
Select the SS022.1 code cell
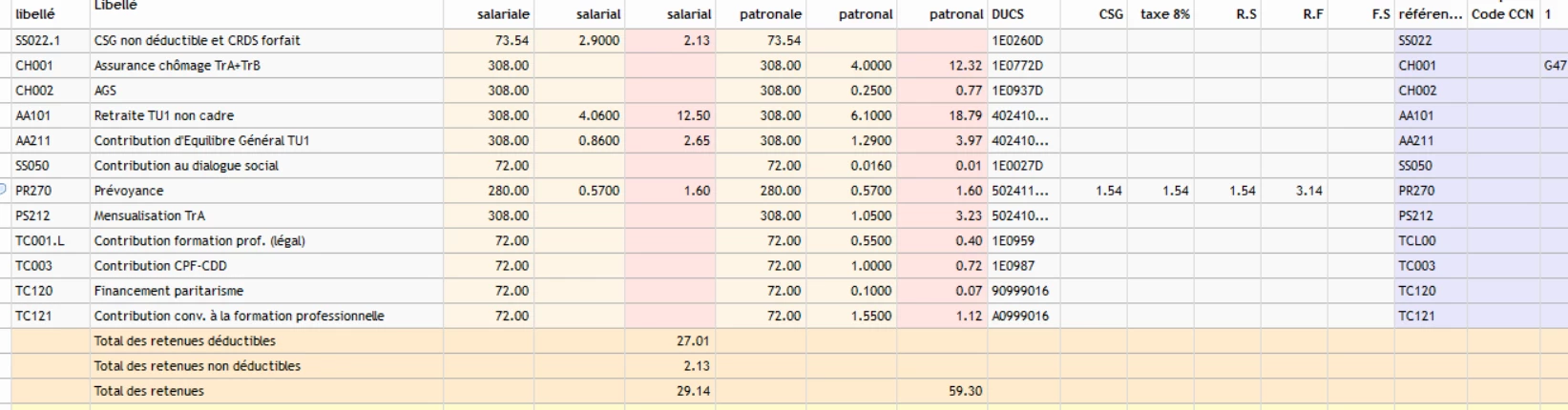click(37, 41)
